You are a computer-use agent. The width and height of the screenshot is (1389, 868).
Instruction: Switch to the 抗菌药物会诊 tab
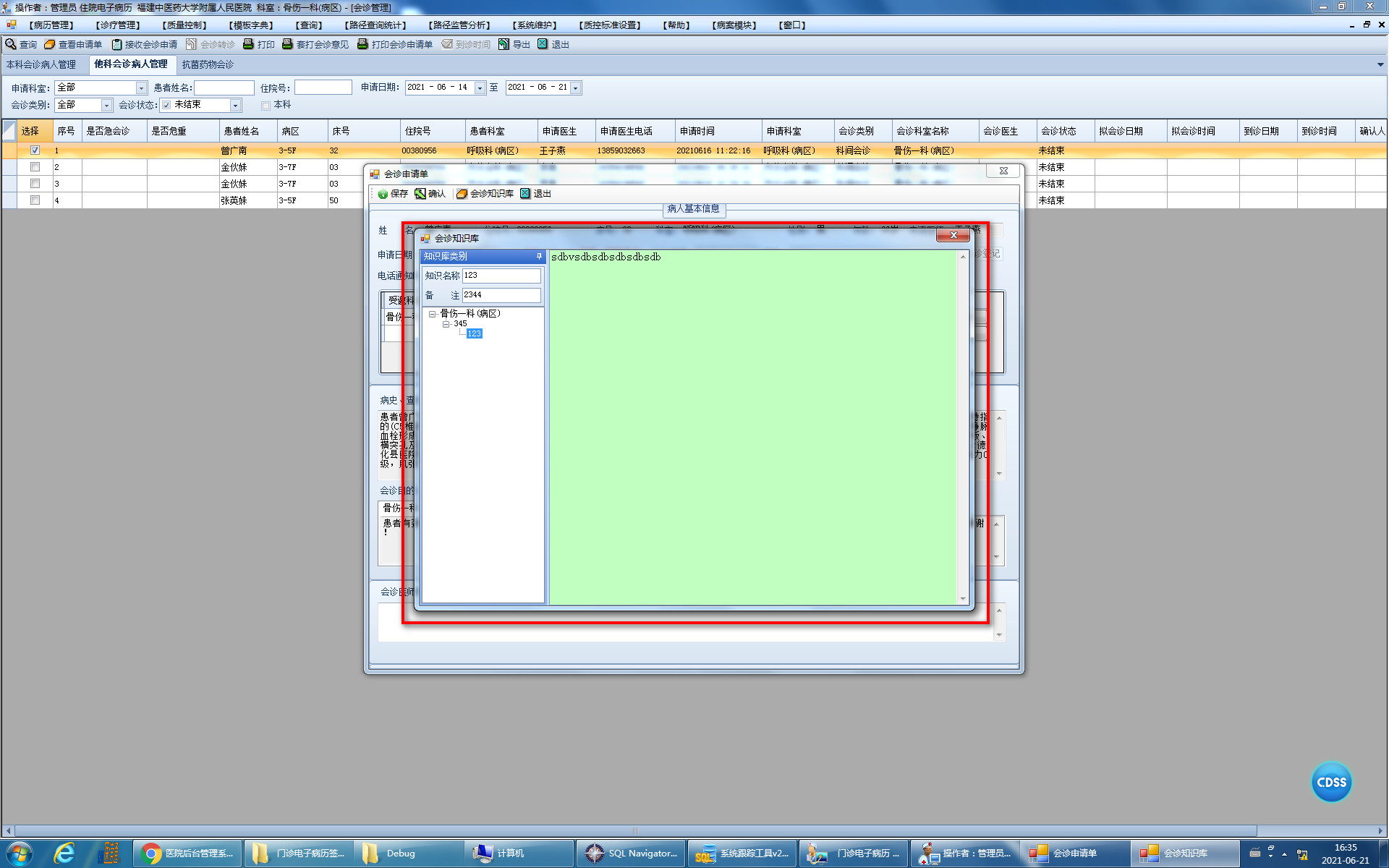[x=208, y=64]
